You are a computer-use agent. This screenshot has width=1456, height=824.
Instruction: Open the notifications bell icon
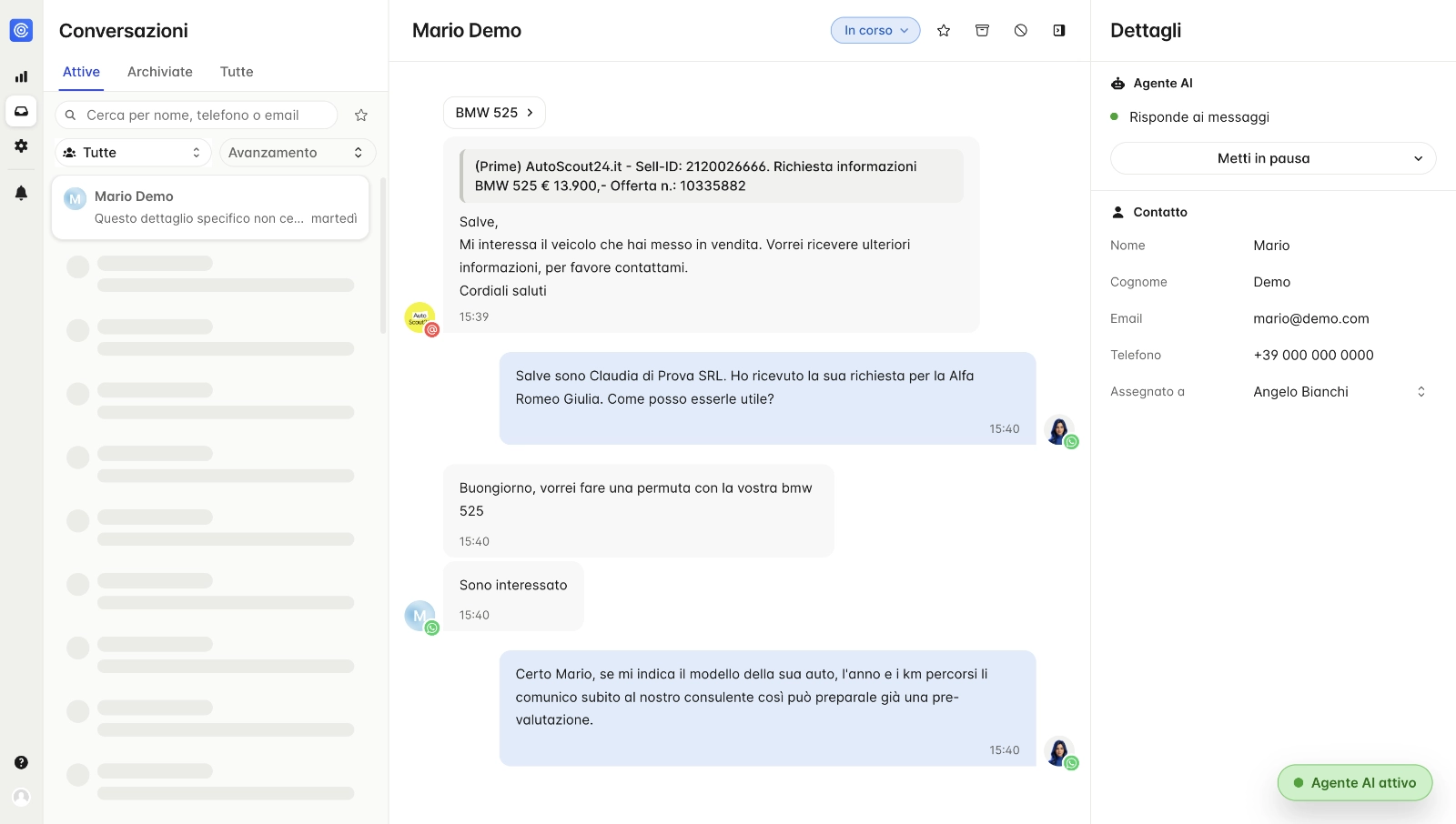tap(21, 193)
